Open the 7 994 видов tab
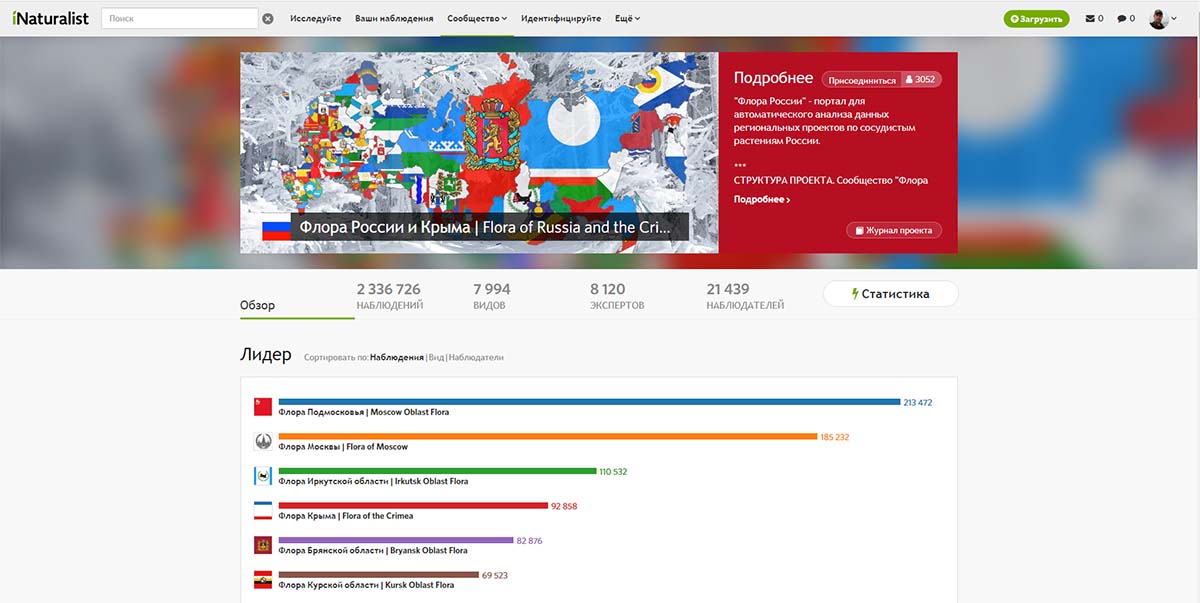The height and width of the screenshot is (603, 1200). [x=491, y=296]
